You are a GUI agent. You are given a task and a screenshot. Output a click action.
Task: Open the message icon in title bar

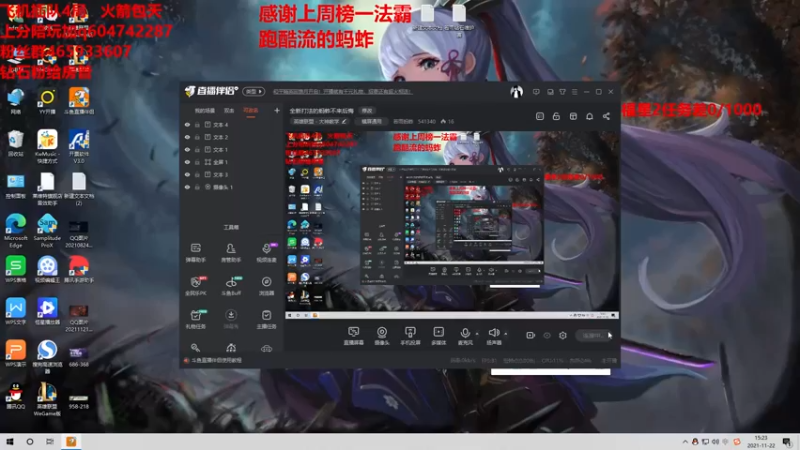[536, 92]
